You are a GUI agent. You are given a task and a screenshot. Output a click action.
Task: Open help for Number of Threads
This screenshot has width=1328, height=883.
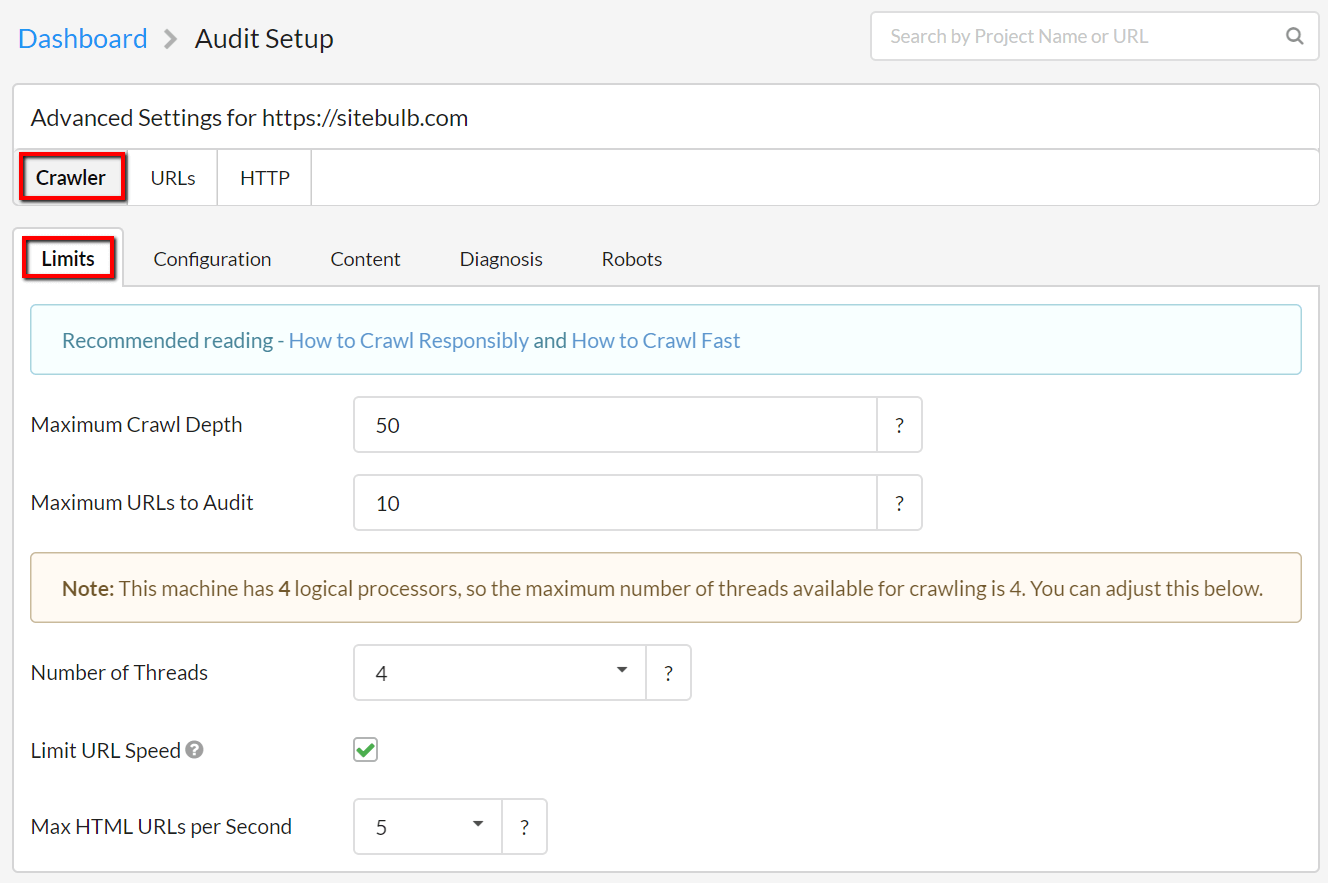coord(668,673)
